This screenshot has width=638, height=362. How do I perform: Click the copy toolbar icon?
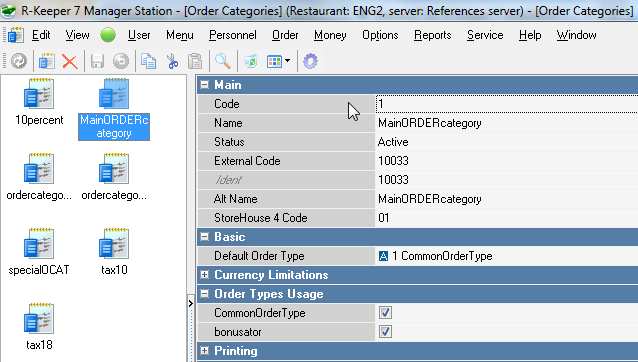tap(148, 62)
